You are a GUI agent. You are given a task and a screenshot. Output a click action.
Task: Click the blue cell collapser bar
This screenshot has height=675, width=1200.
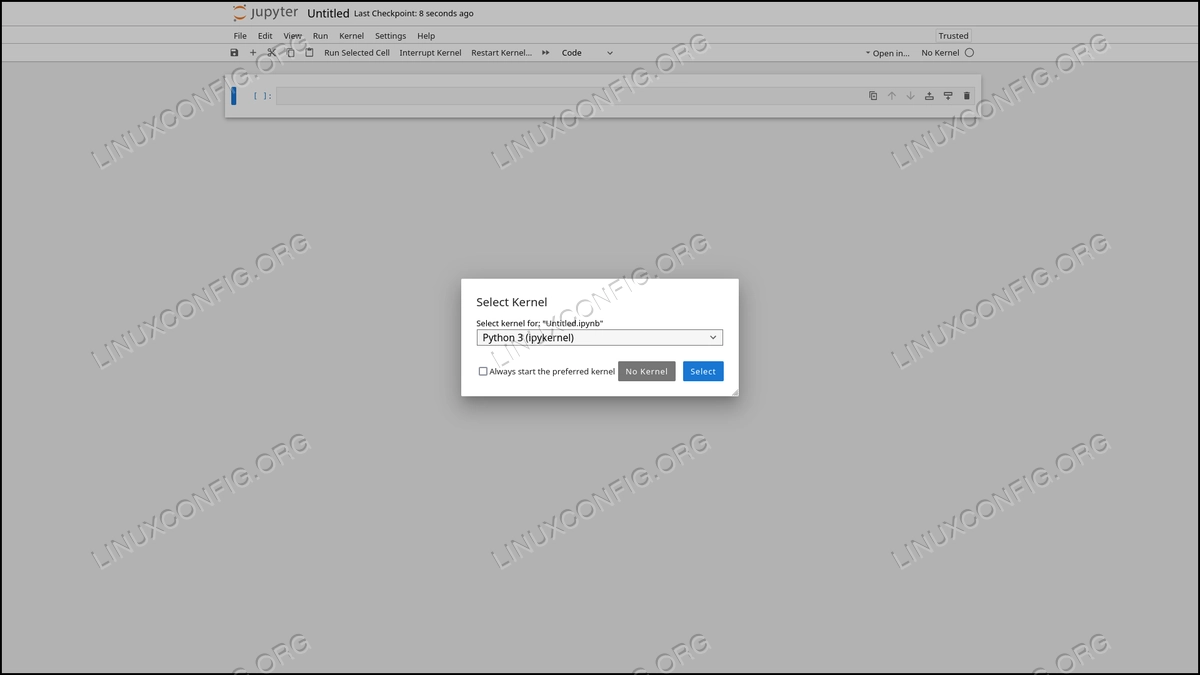coord(234,96)
